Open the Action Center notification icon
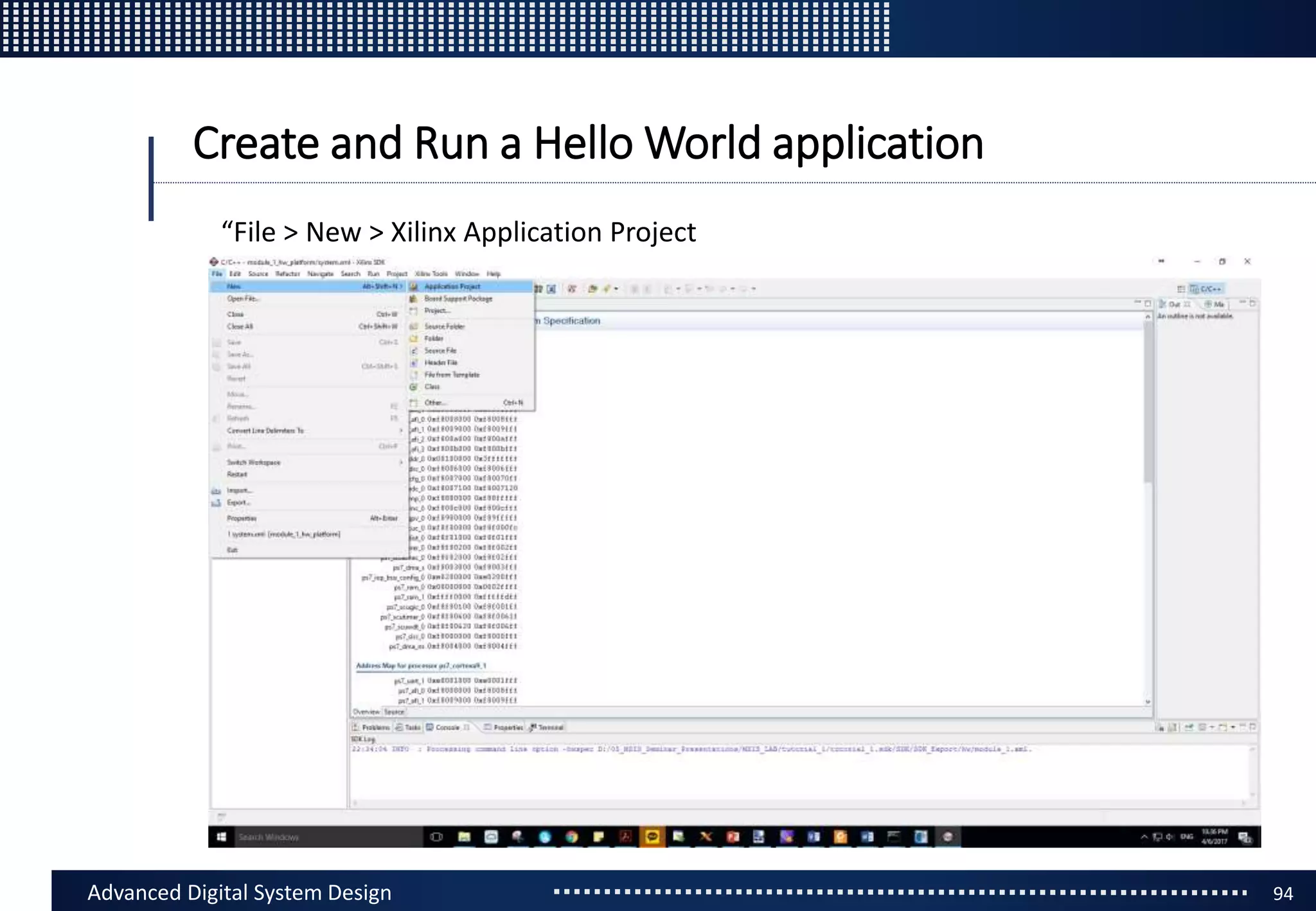Viewport: 1316px width, 911px height. coord(1245,837)
